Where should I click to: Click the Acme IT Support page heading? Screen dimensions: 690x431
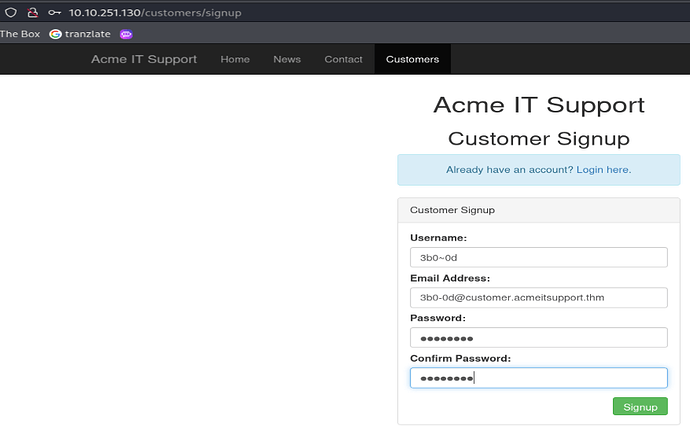[539, 105]
